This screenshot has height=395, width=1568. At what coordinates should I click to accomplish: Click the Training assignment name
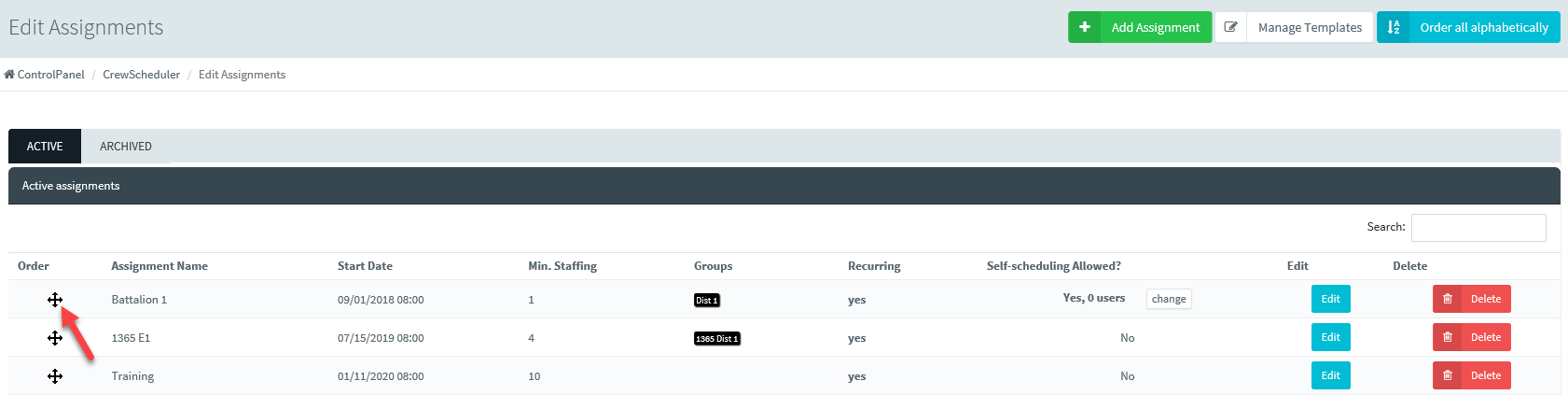coord(132,376)
